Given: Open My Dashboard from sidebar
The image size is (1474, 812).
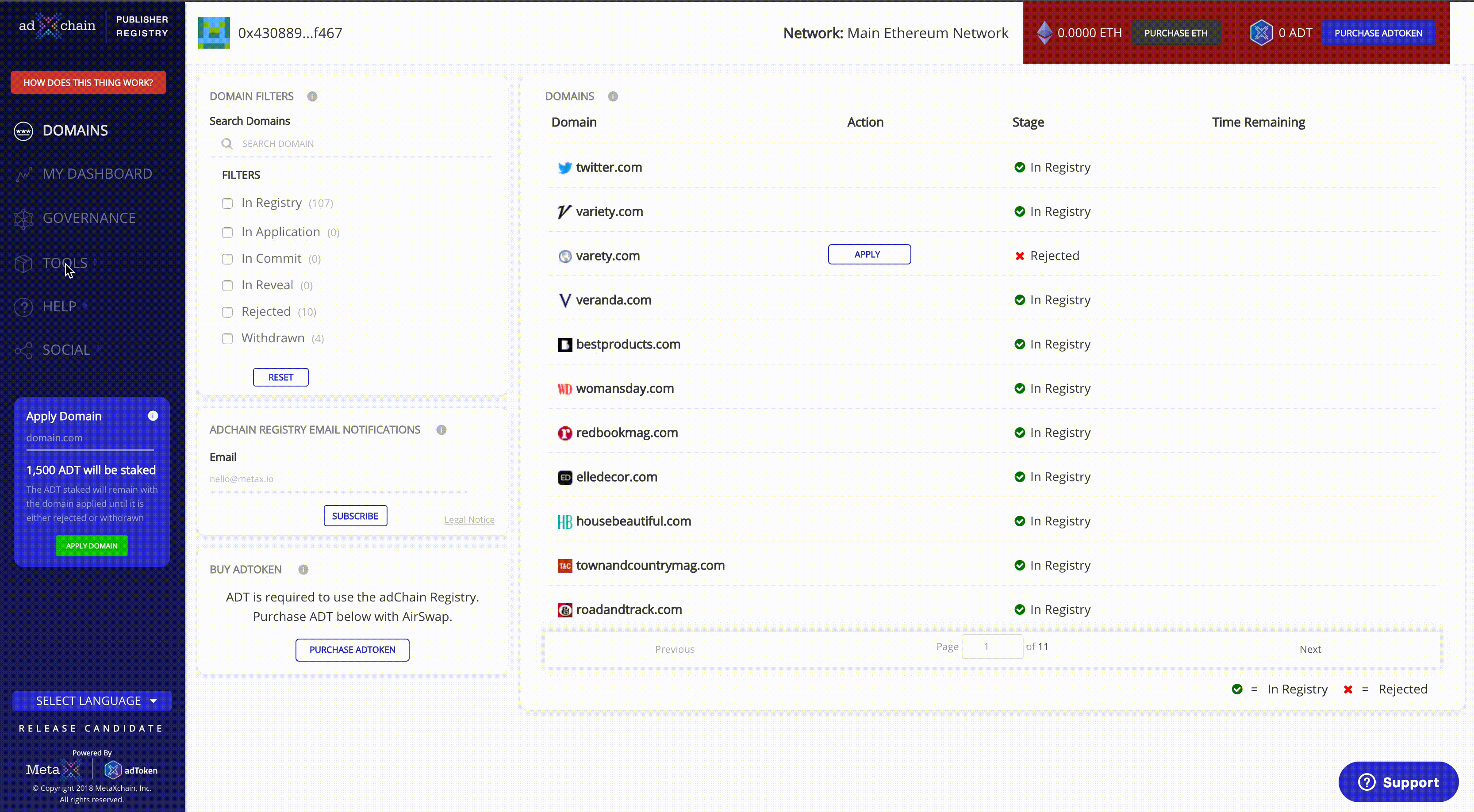Looking at the screenshot, I should click(x=97, y=173).
